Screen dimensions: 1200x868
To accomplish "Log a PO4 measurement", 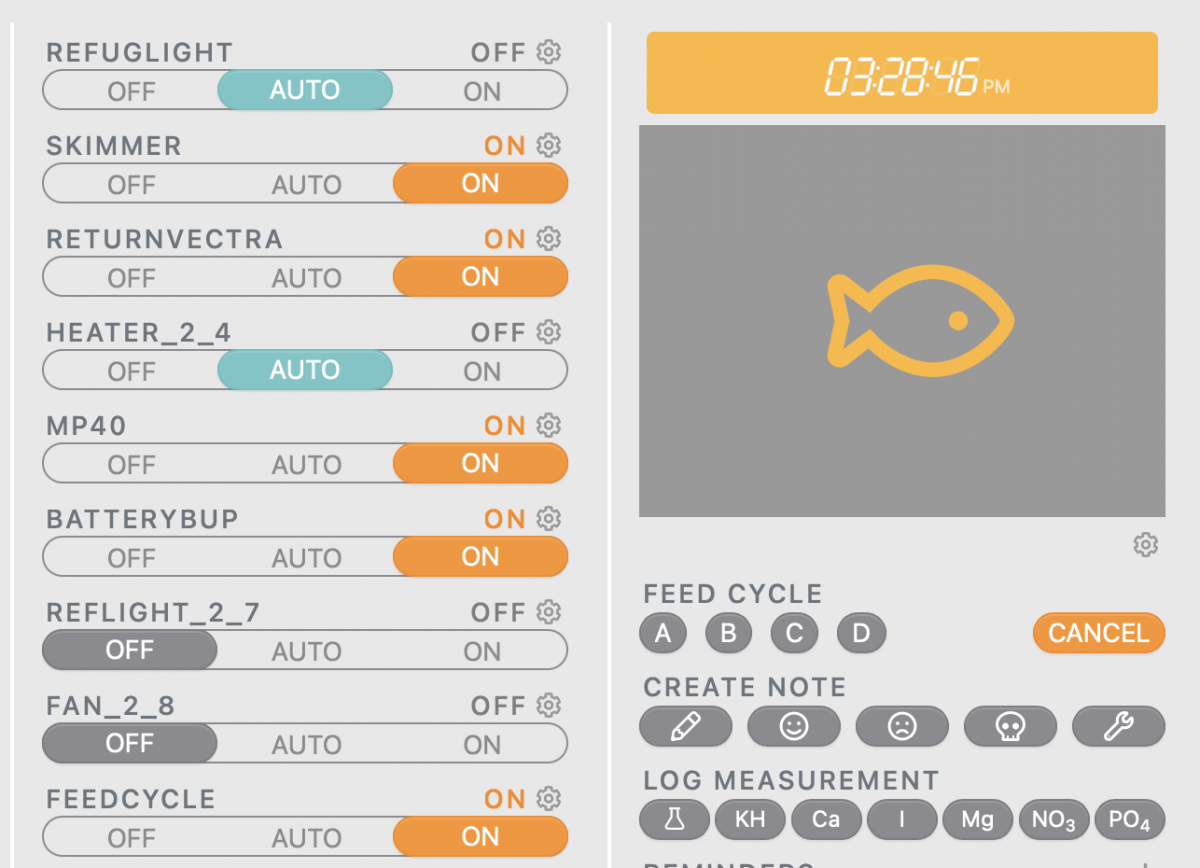I will (1130, 820).
